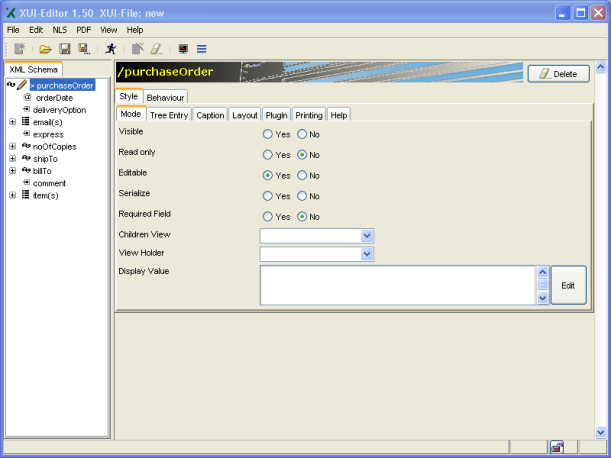Screen dimensions: 611x458
Task: Set Visible to Yes
Action: (268, 134)
